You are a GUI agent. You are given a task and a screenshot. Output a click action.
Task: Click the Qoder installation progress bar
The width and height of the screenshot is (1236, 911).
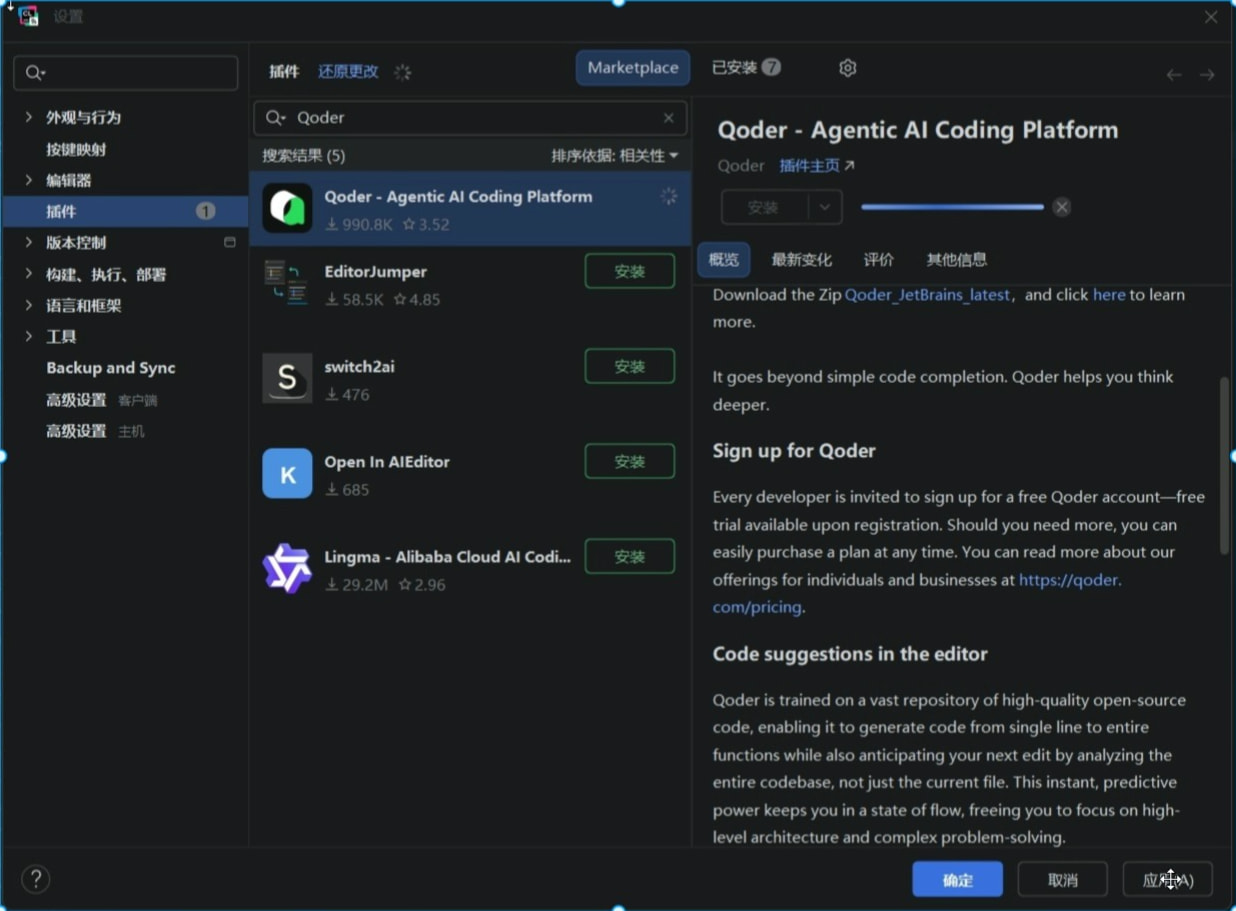click(x=952, y=207)
